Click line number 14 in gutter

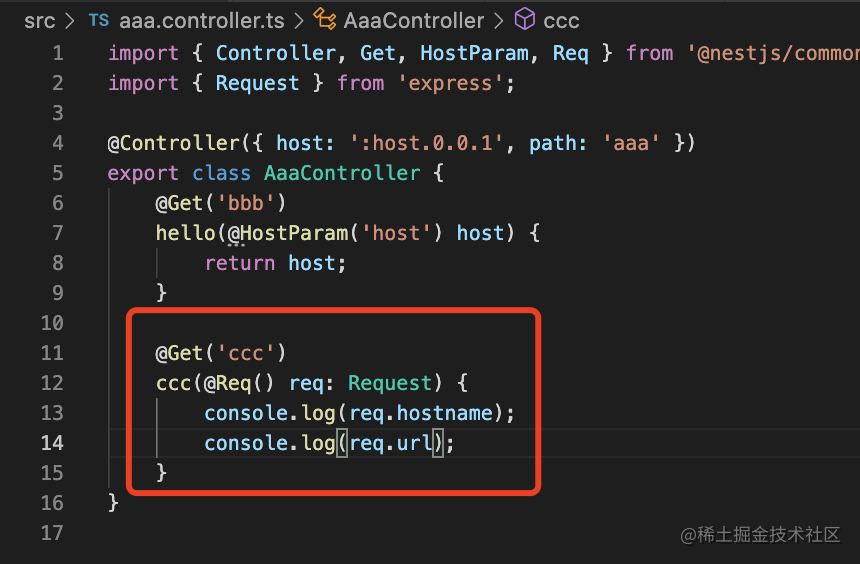coord(52,443)
